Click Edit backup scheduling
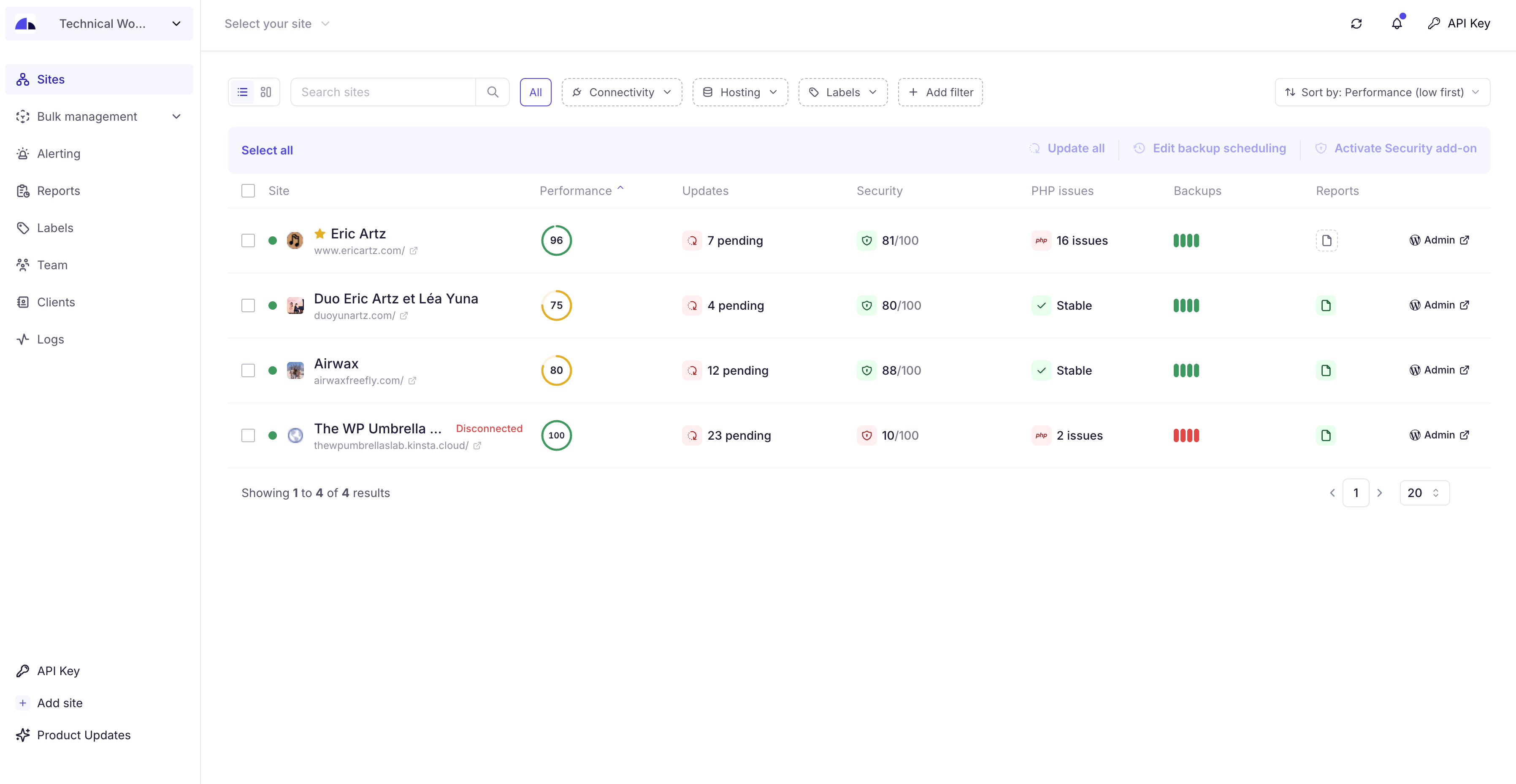 click(1210, 149)
